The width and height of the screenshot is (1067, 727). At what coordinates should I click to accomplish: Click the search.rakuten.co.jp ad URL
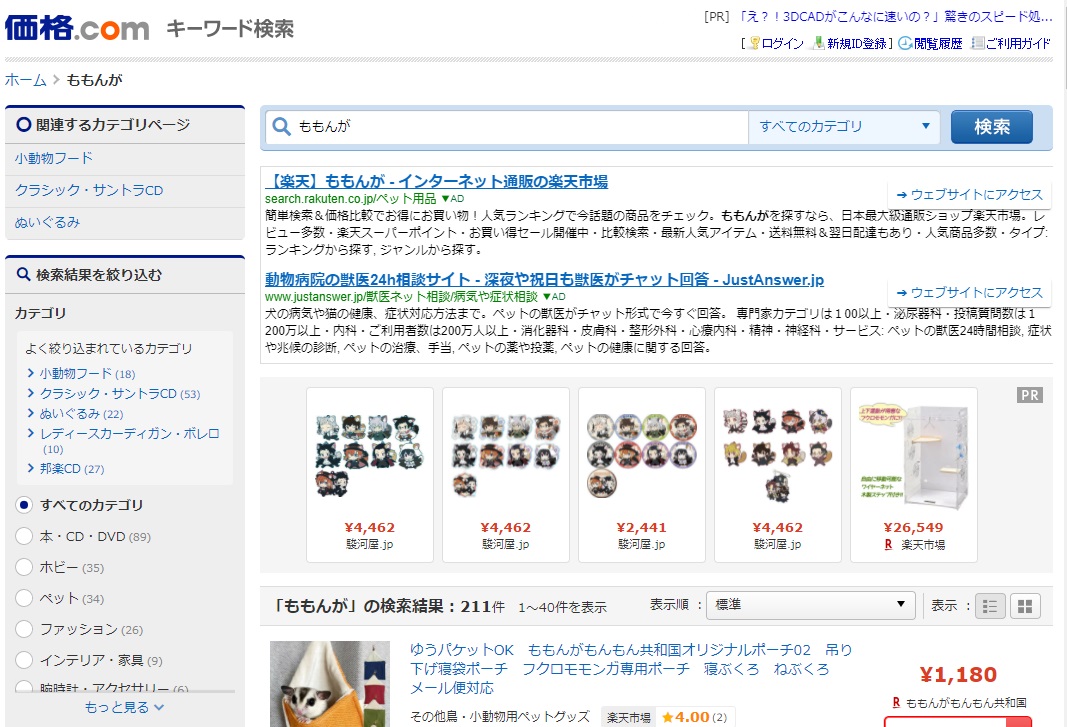click(350, 199)
